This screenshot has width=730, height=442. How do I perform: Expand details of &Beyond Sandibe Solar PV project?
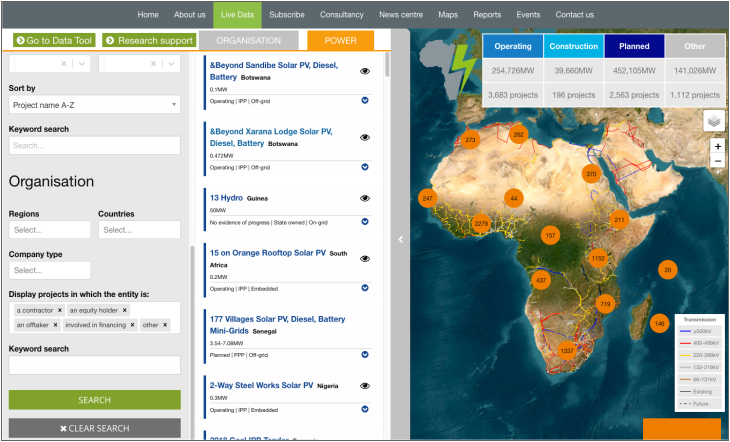365,100
